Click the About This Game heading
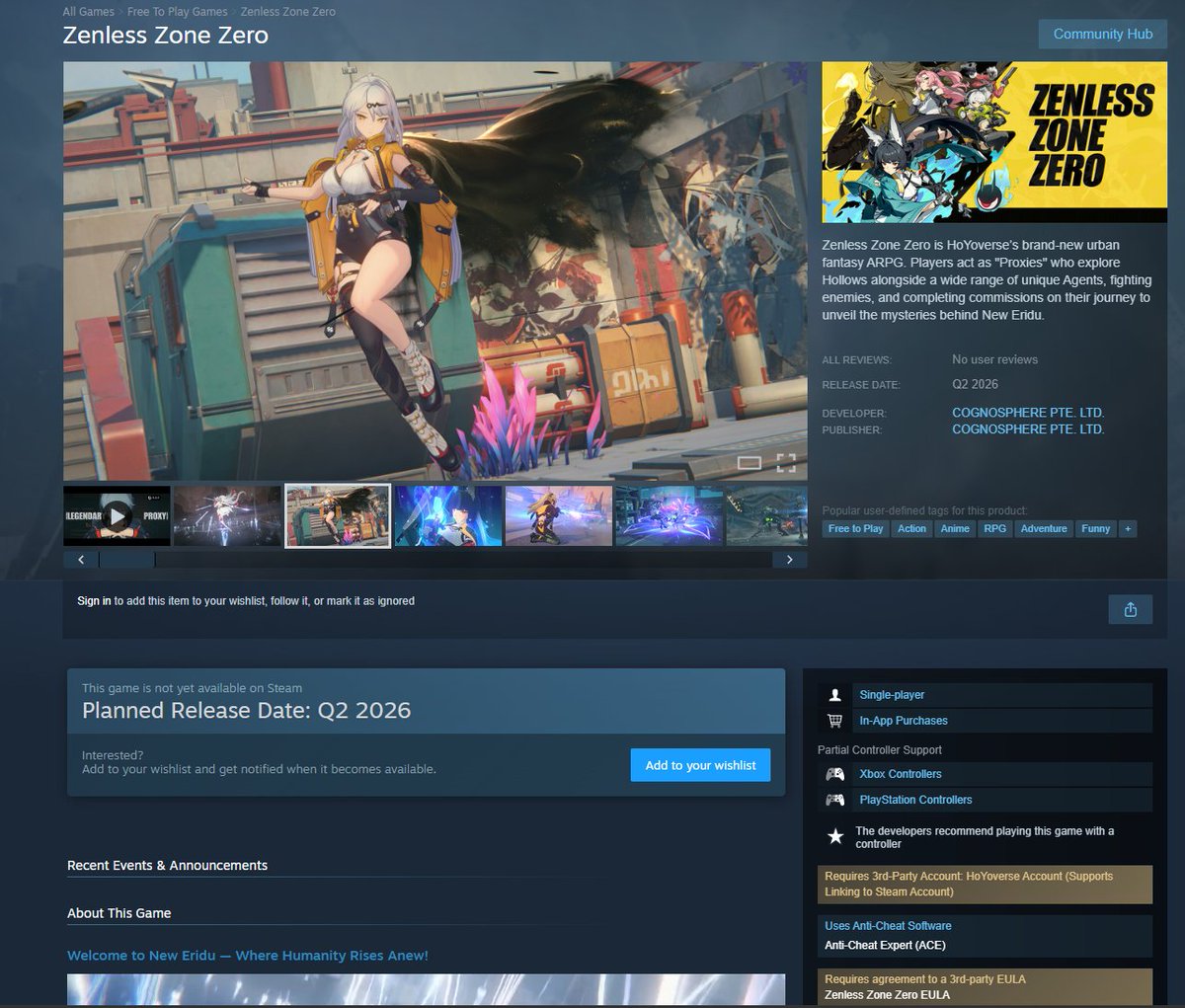The width and height of the screenshot is (1185, 1008). (118, 913)
